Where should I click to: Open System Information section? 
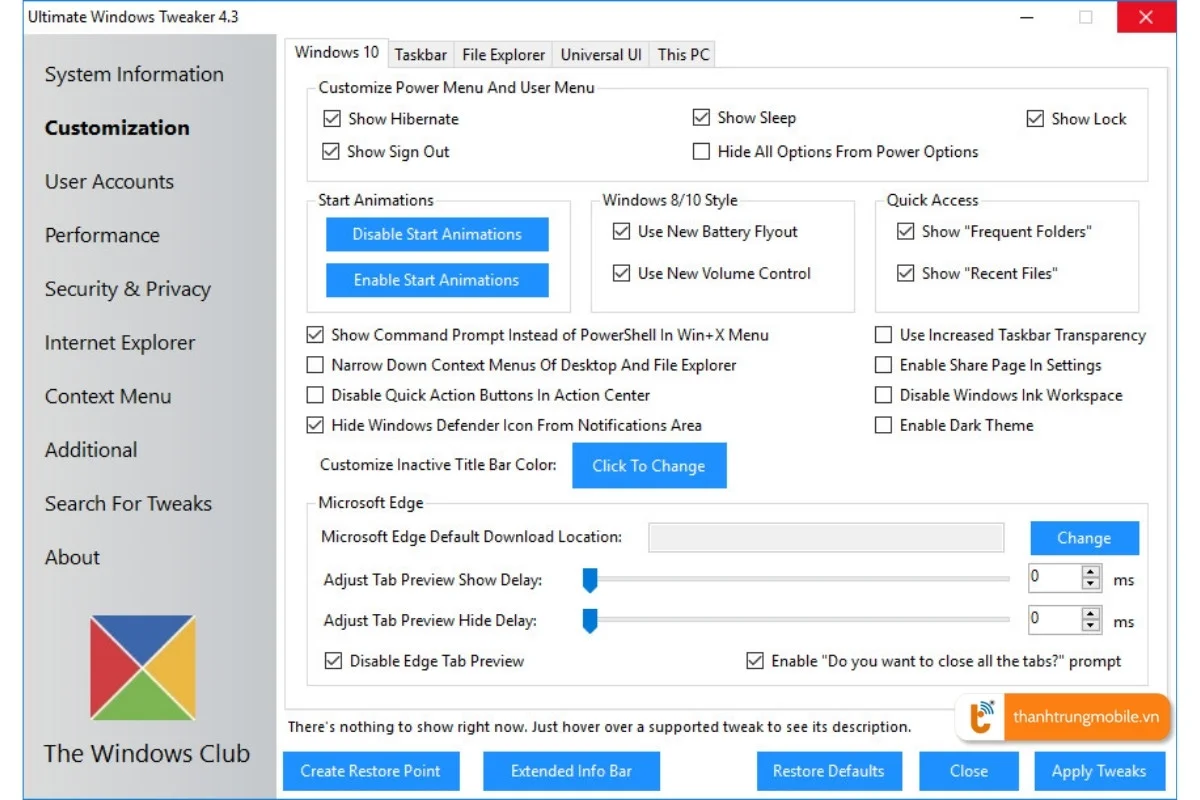(134, 75)
